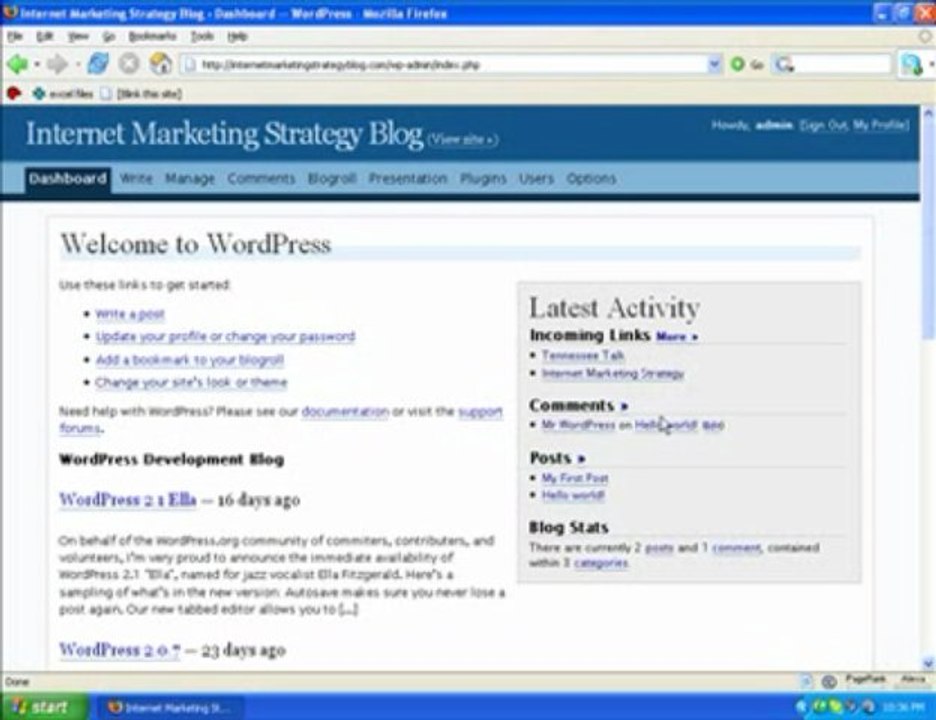Open the Forward history dropdown arrow

coord(78,64)
